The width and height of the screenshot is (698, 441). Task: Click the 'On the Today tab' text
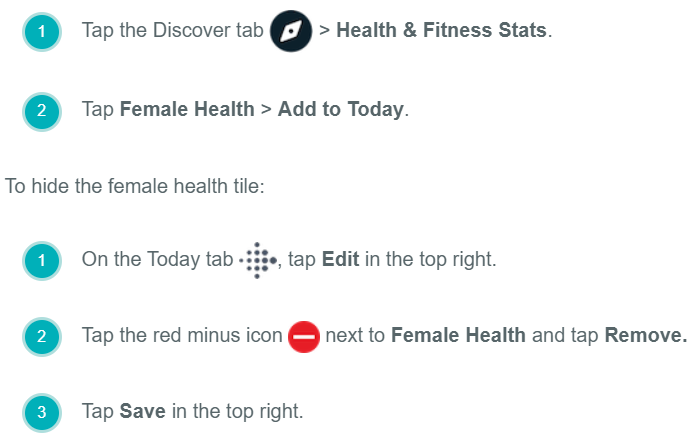(157, 260)
